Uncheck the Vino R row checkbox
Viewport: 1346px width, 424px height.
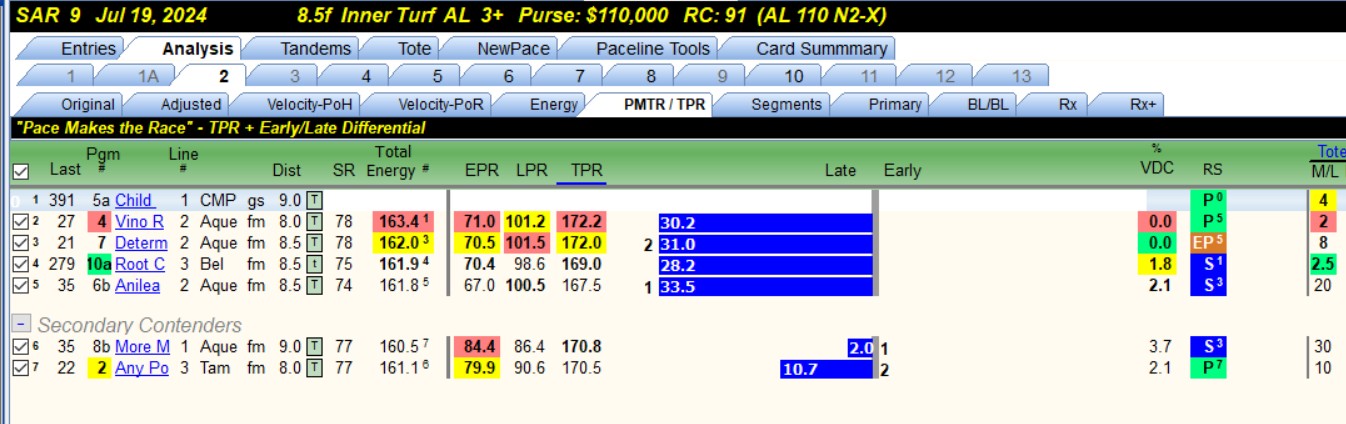[20, 222]
